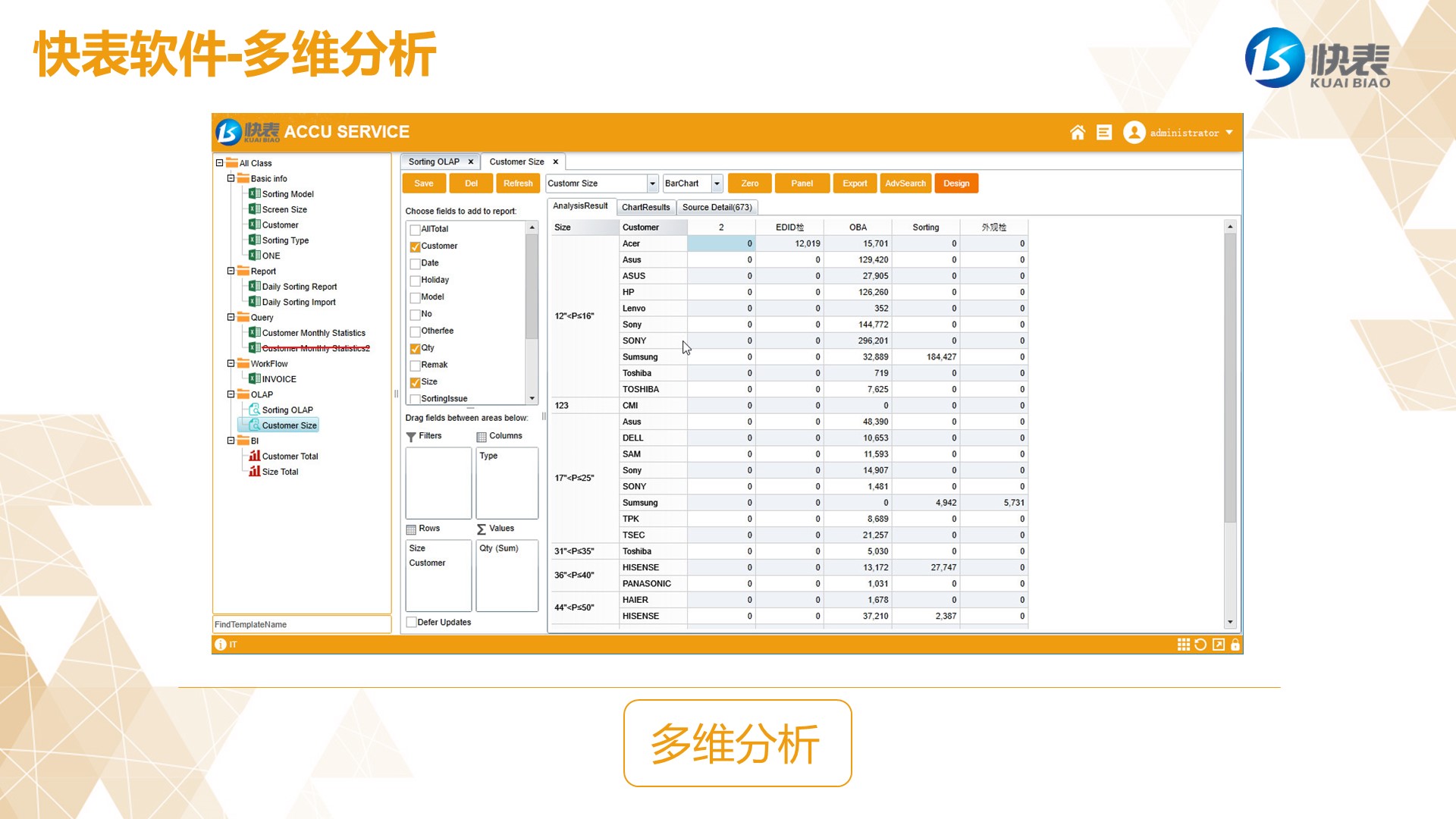This screenshot has width=1456, height=819.
Task: Click the FindTemplateName search field
Action: [x=302, y=625]
